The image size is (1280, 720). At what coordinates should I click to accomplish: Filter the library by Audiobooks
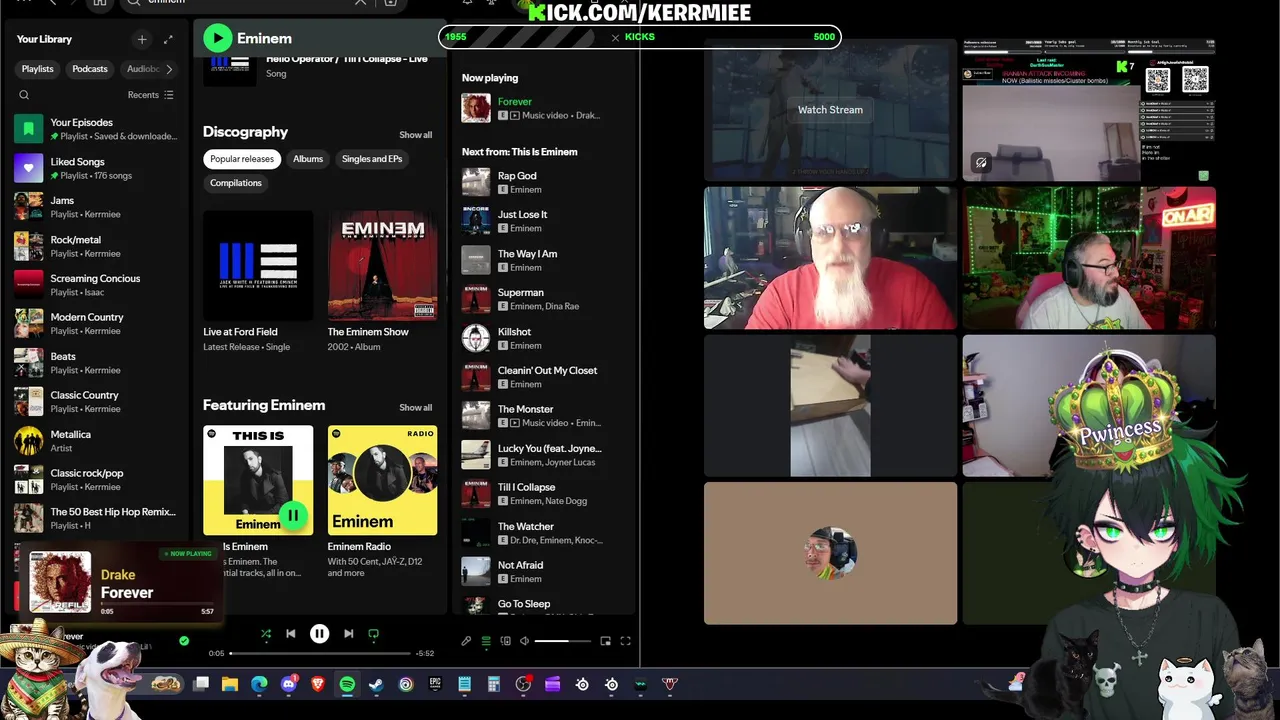[x=142, y=69]
